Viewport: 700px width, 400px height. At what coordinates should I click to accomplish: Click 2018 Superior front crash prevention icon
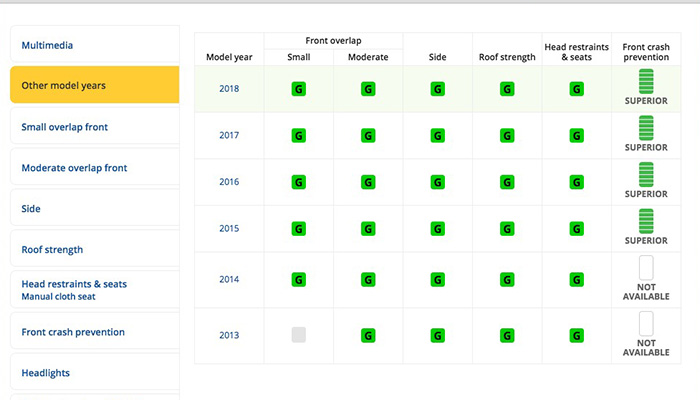646,81
